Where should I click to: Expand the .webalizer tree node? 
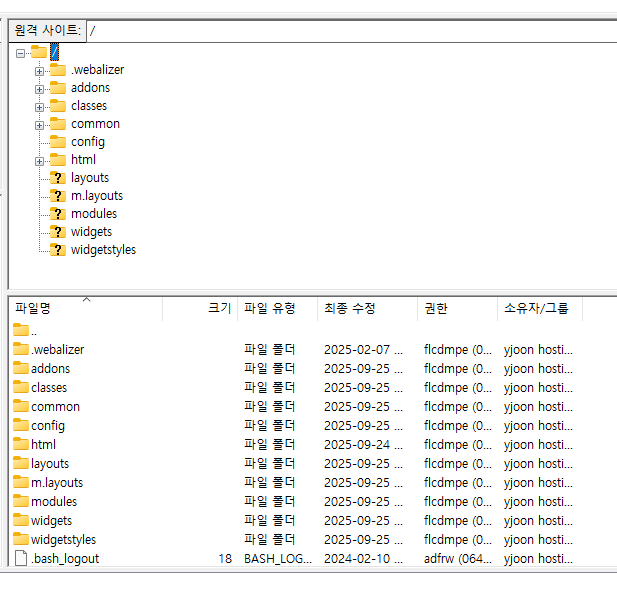(39, 70)
